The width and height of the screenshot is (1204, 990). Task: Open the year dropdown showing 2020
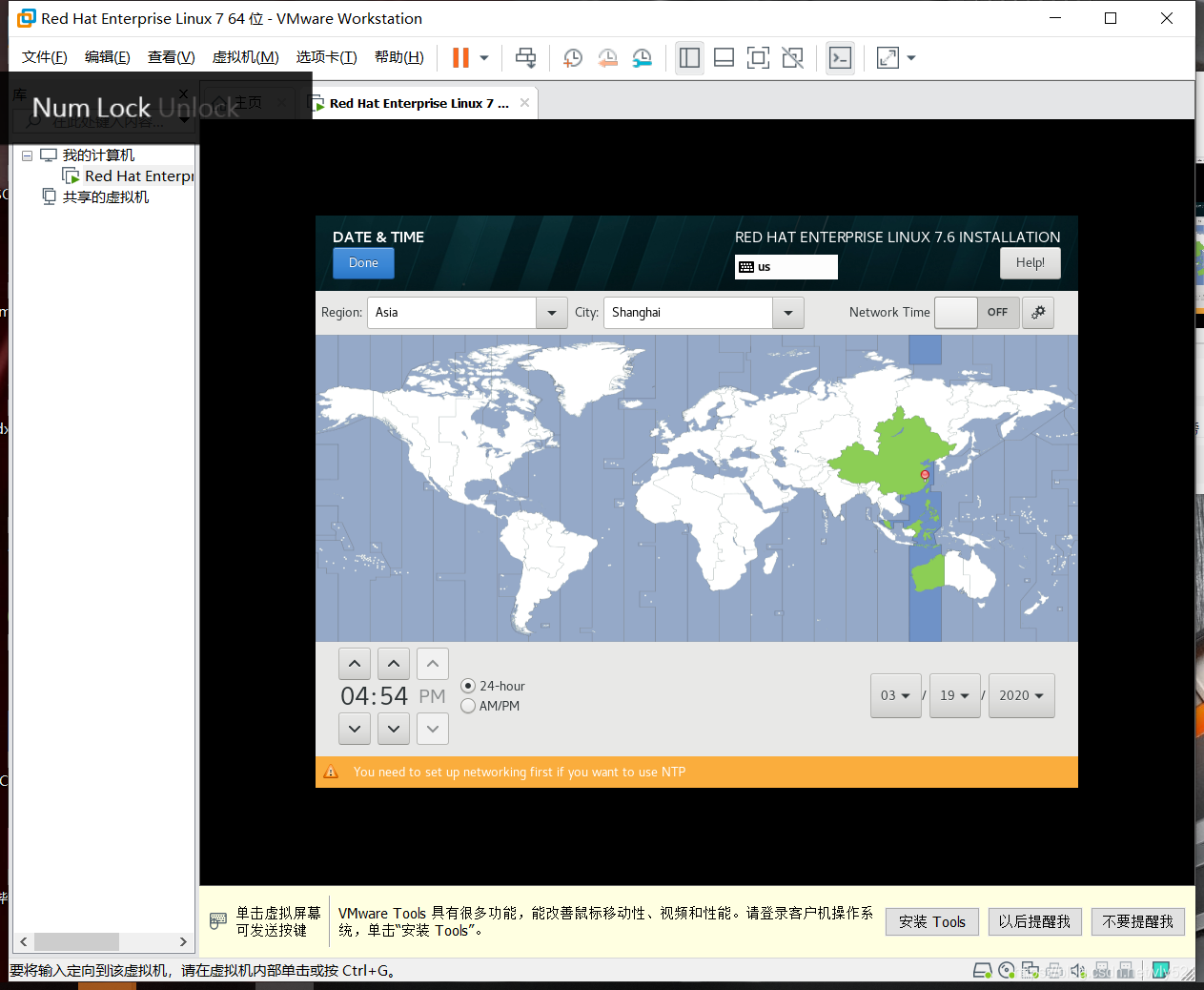pyautogui.click(x=1022, y=696)
